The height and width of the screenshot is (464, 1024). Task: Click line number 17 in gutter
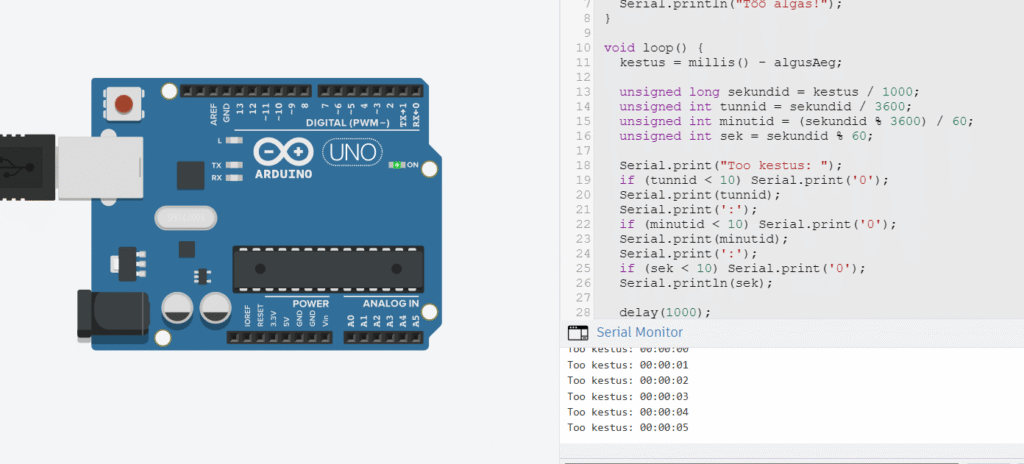coord(583,151)
